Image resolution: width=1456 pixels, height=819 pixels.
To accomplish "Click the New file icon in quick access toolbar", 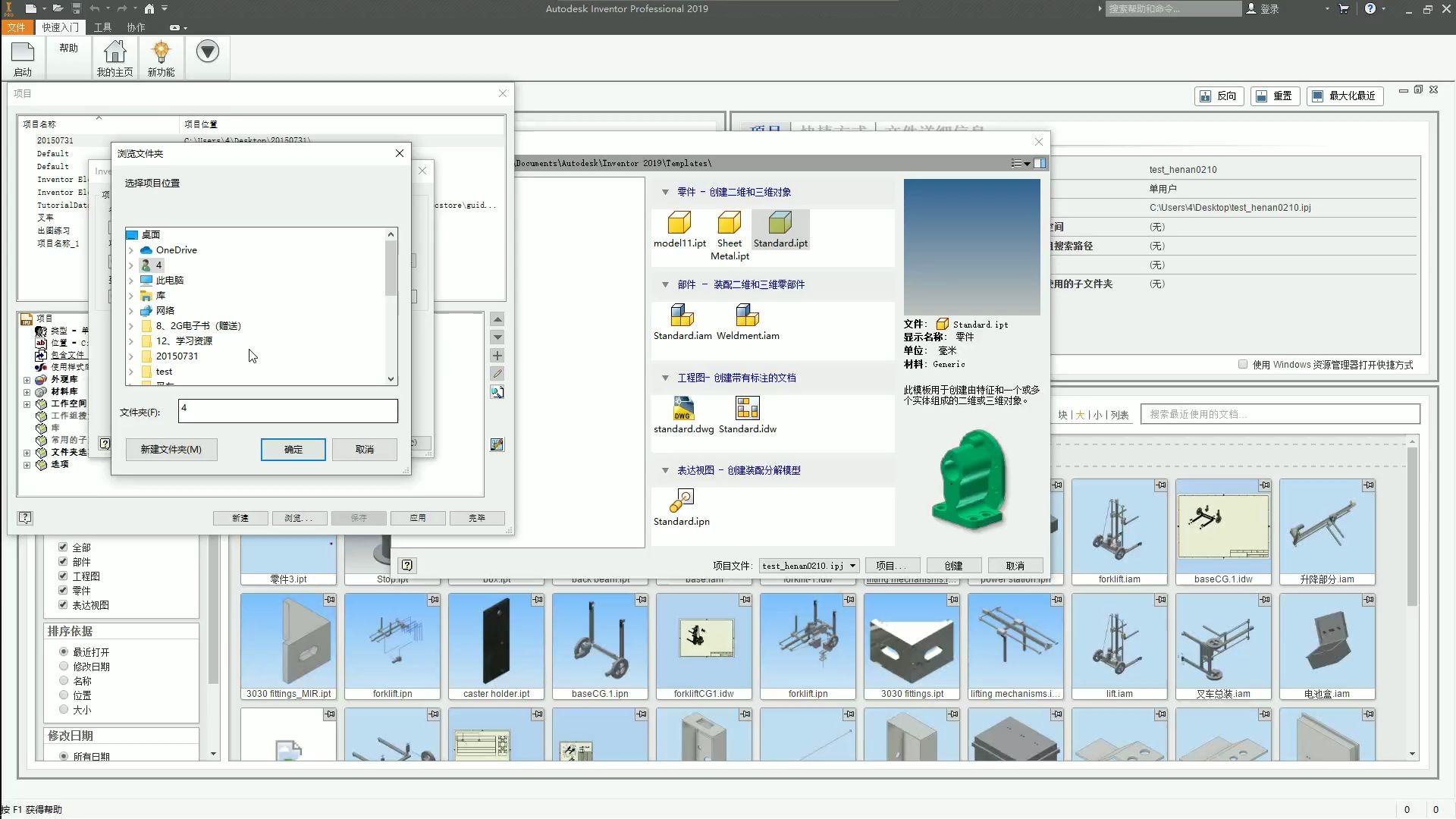I will tap(30, 8).
